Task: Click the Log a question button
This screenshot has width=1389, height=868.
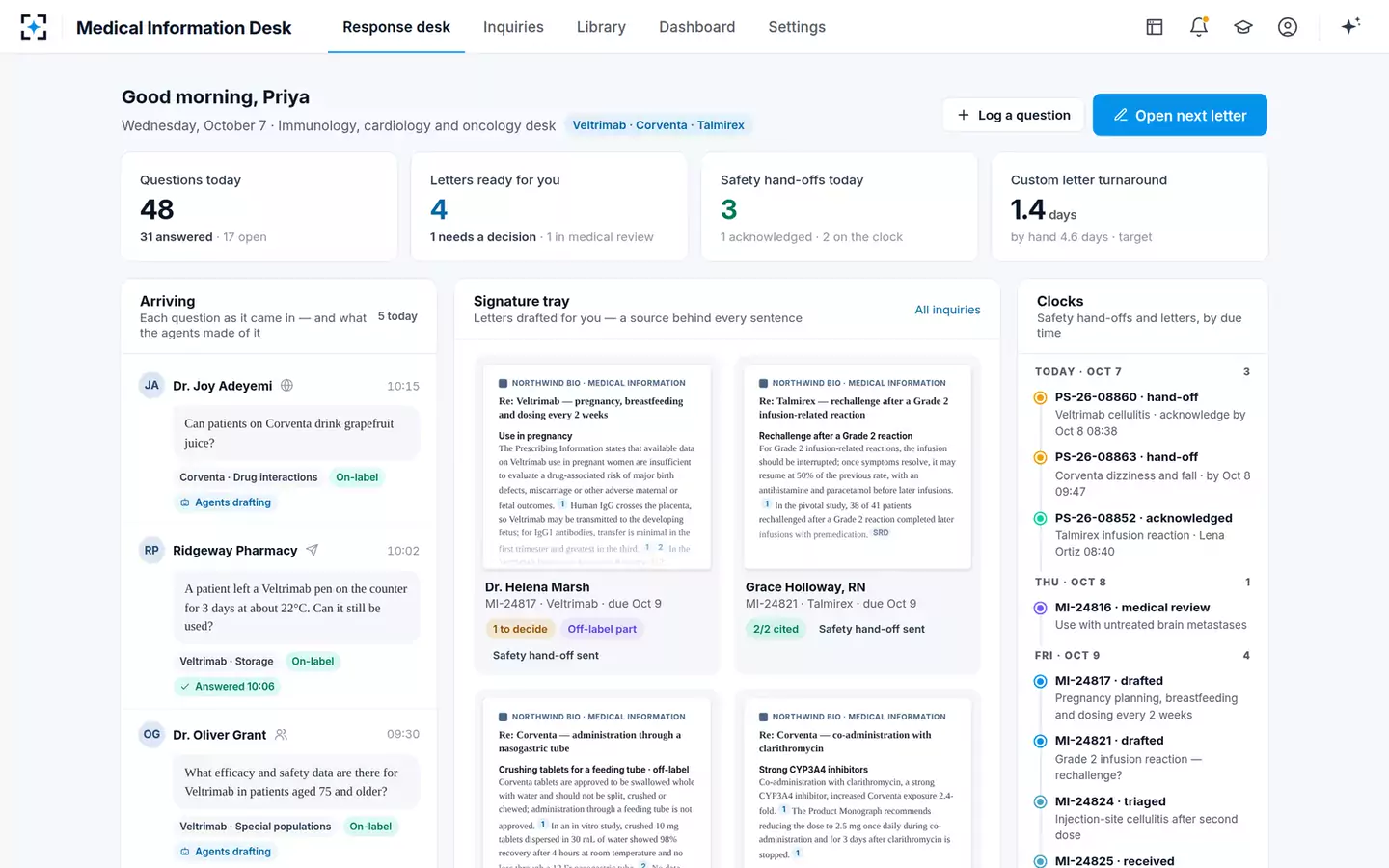Action: coord(1014,115)
